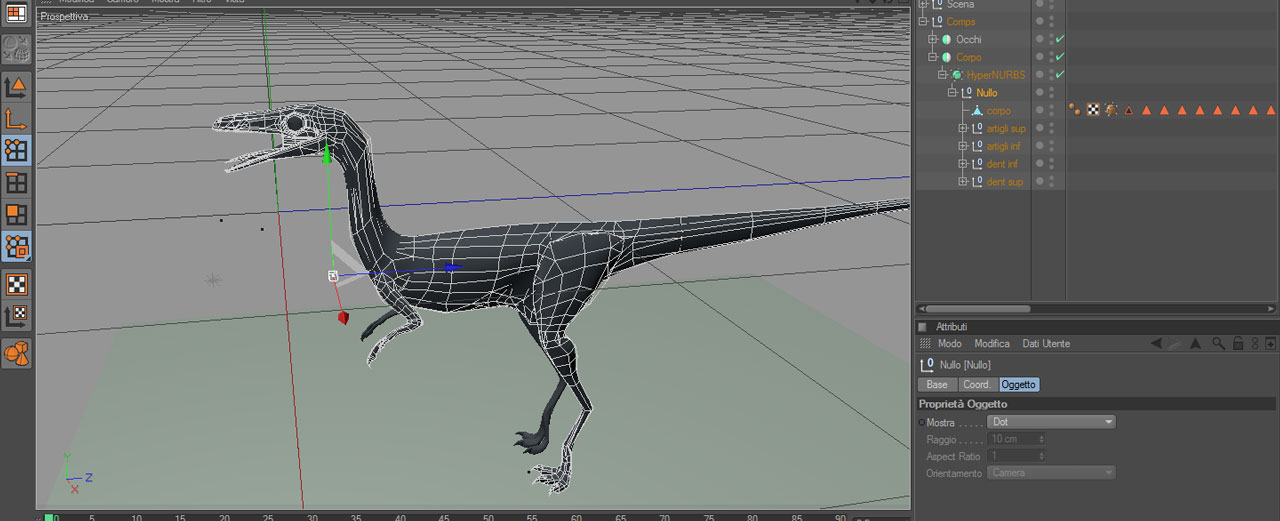The width and height of the screenshot is (1280, 521).
Task: Select the Scena object row
Action: (960, 5)
